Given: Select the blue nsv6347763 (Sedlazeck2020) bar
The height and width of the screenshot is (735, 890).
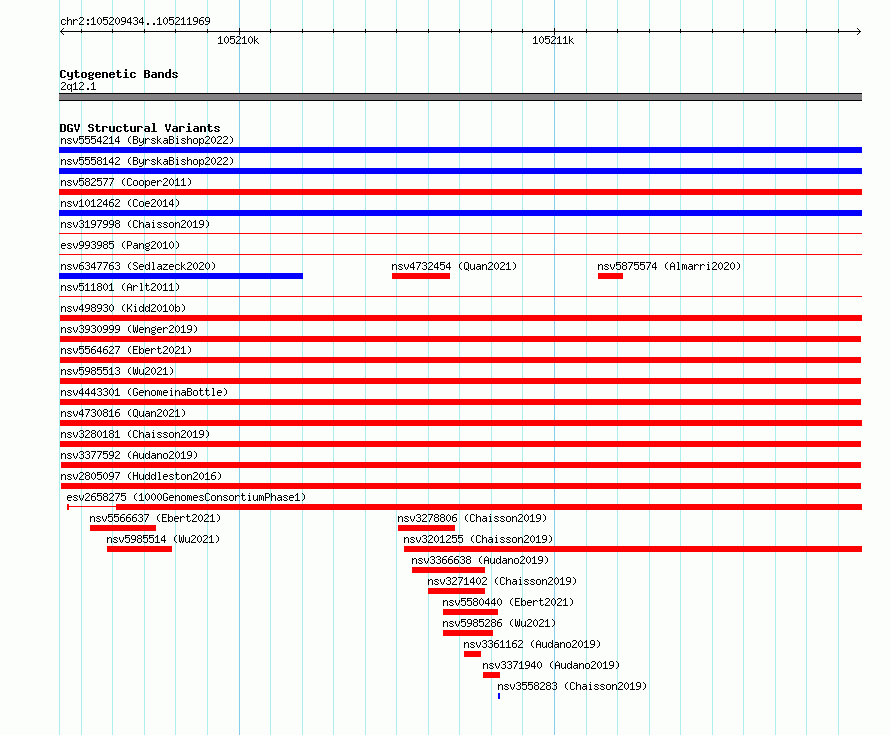Looking at the screenshot, I should (x=181, y=276).
